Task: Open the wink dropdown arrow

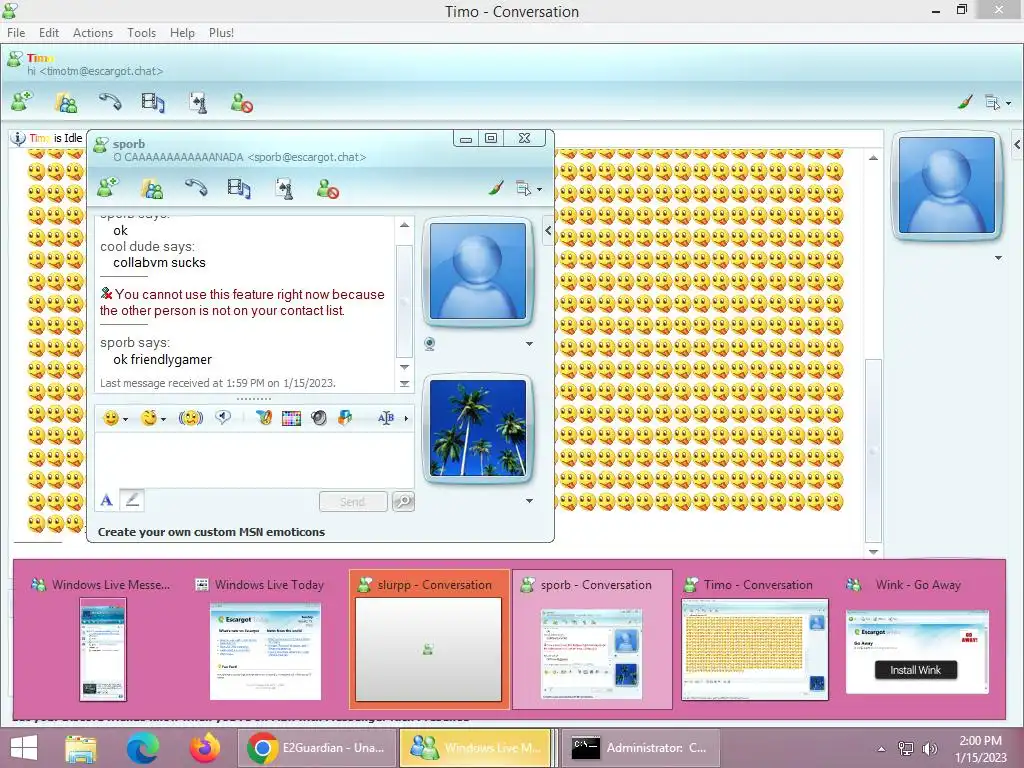Action: (x=163, y=419)
